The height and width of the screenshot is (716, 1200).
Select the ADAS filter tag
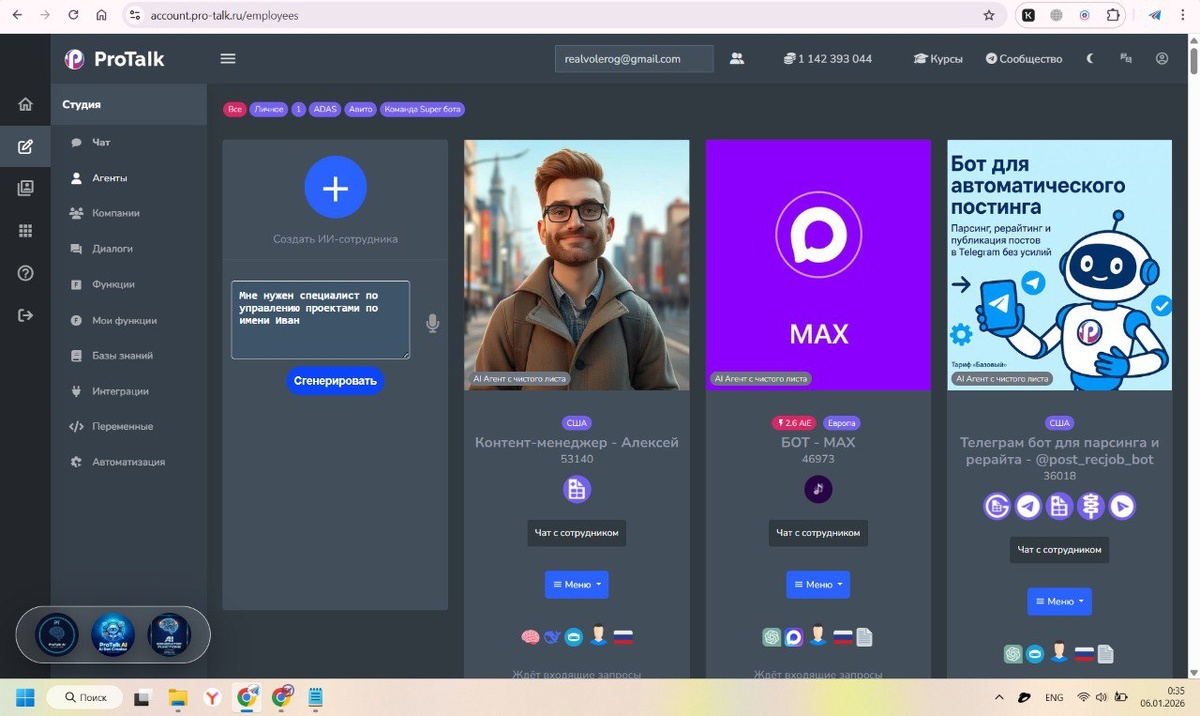coord(325,109)
